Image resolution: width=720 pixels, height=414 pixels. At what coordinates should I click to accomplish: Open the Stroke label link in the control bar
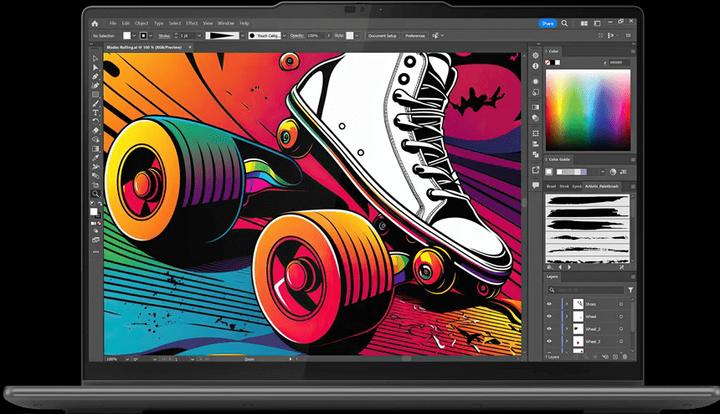pos(164,35)
